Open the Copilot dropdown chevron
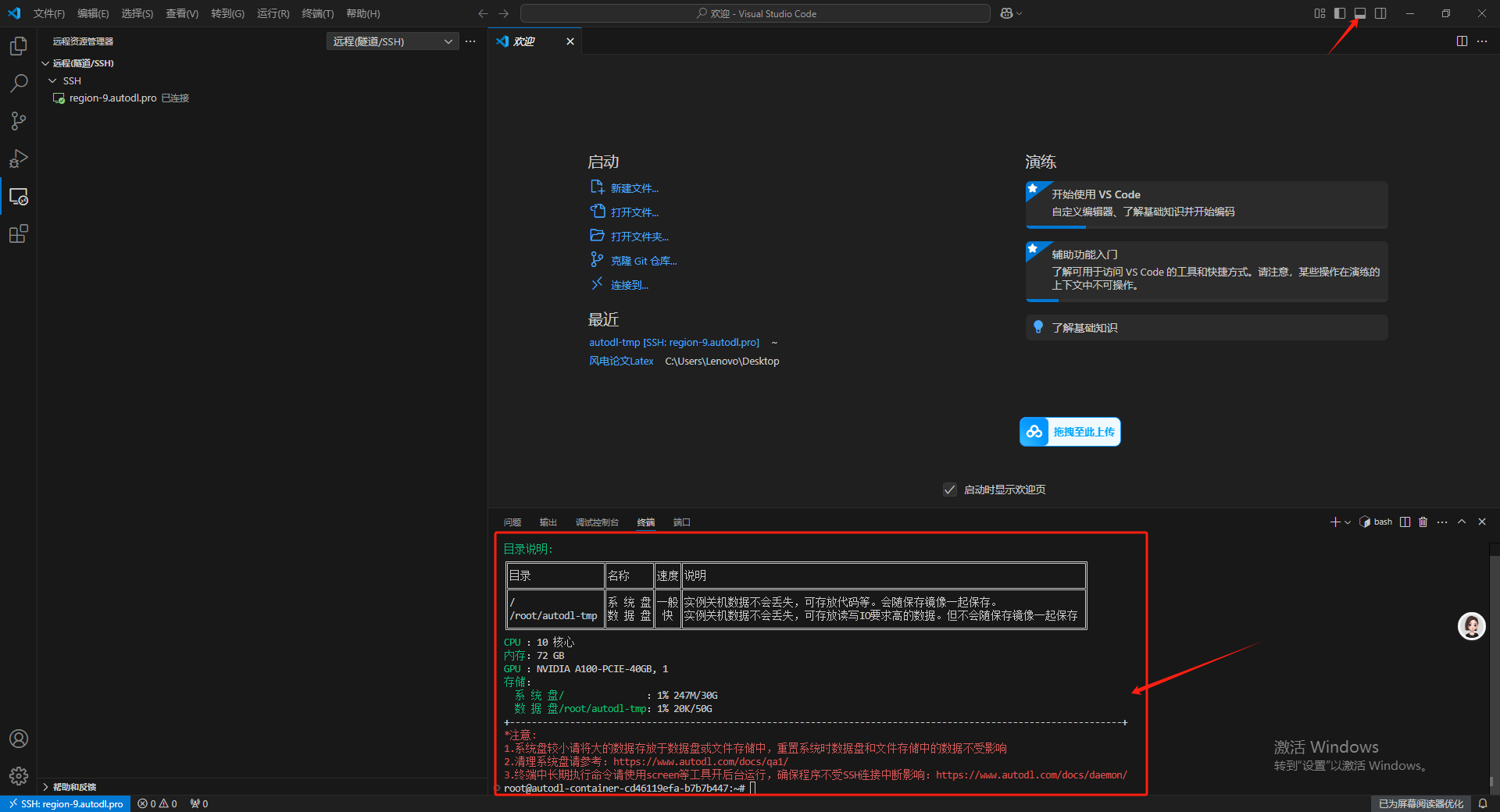This screenshot has width=1500, height=812. coord(1020,13)
